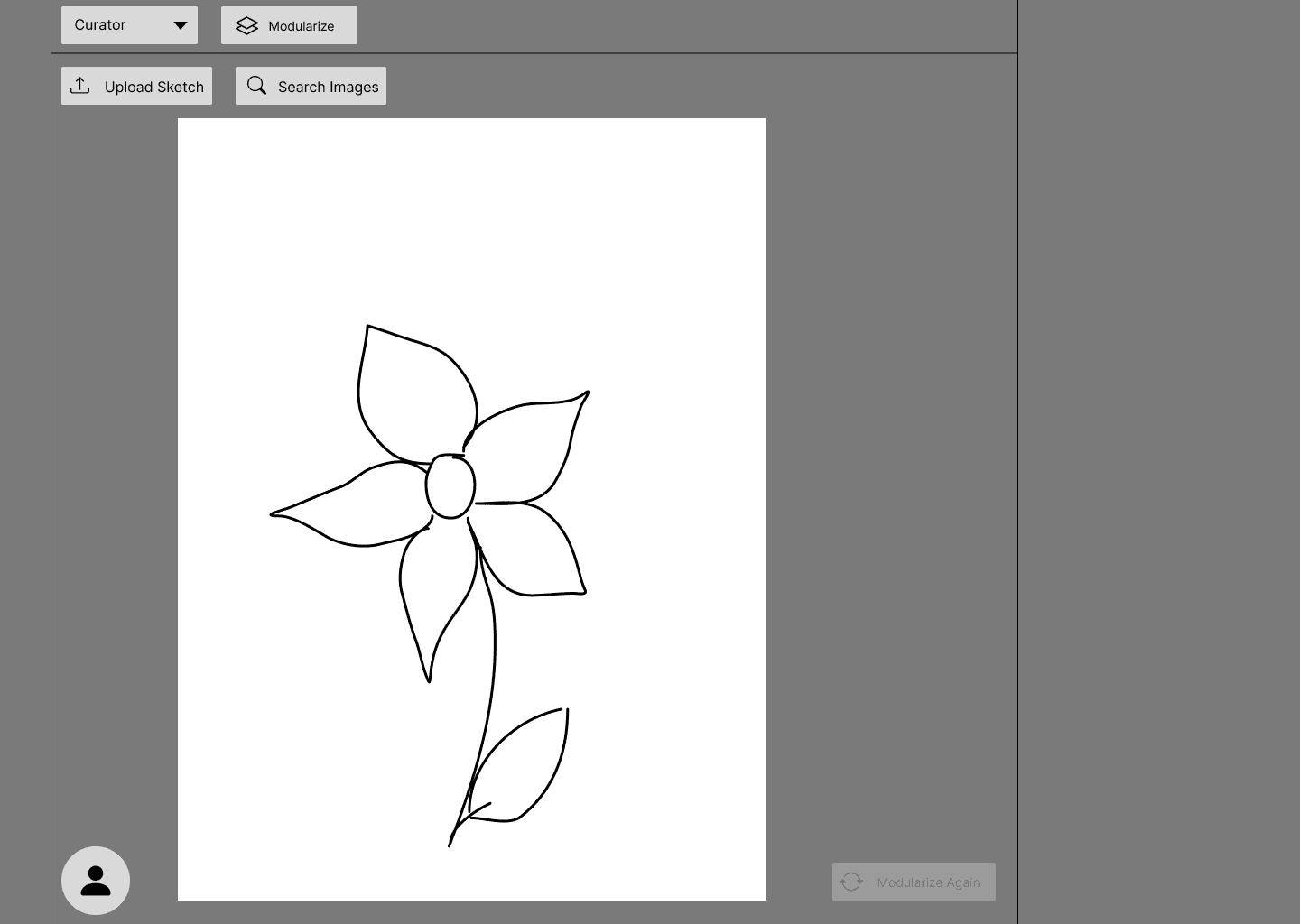Click Modularize Again button
This screenshot has height=924, width=1300.
(914, 882)
